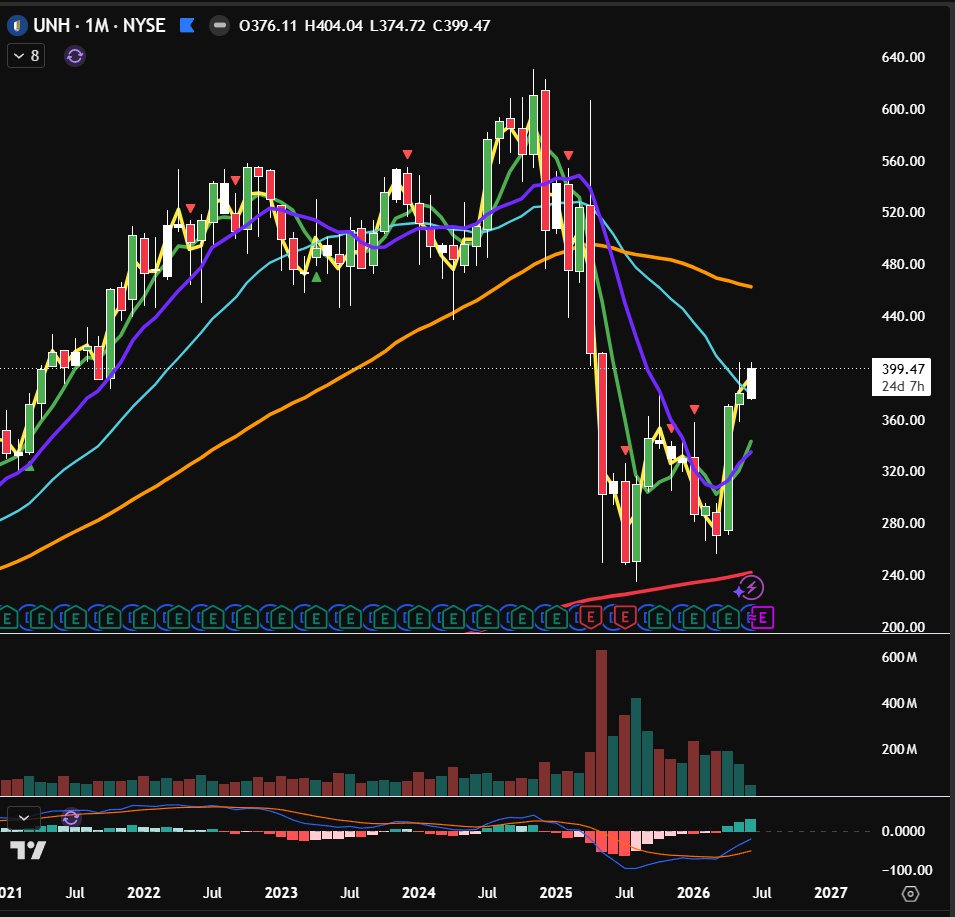Click the purple lightning bolt circle icon

pyautogui.click(x=754, y=588)
